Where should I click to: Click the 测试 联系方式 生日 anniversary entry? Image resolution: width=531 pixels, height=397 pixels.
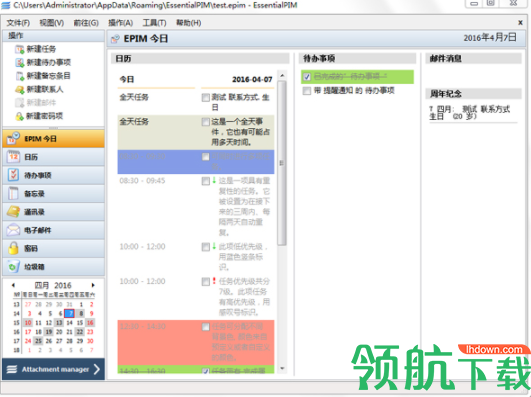tap(470, 113)
